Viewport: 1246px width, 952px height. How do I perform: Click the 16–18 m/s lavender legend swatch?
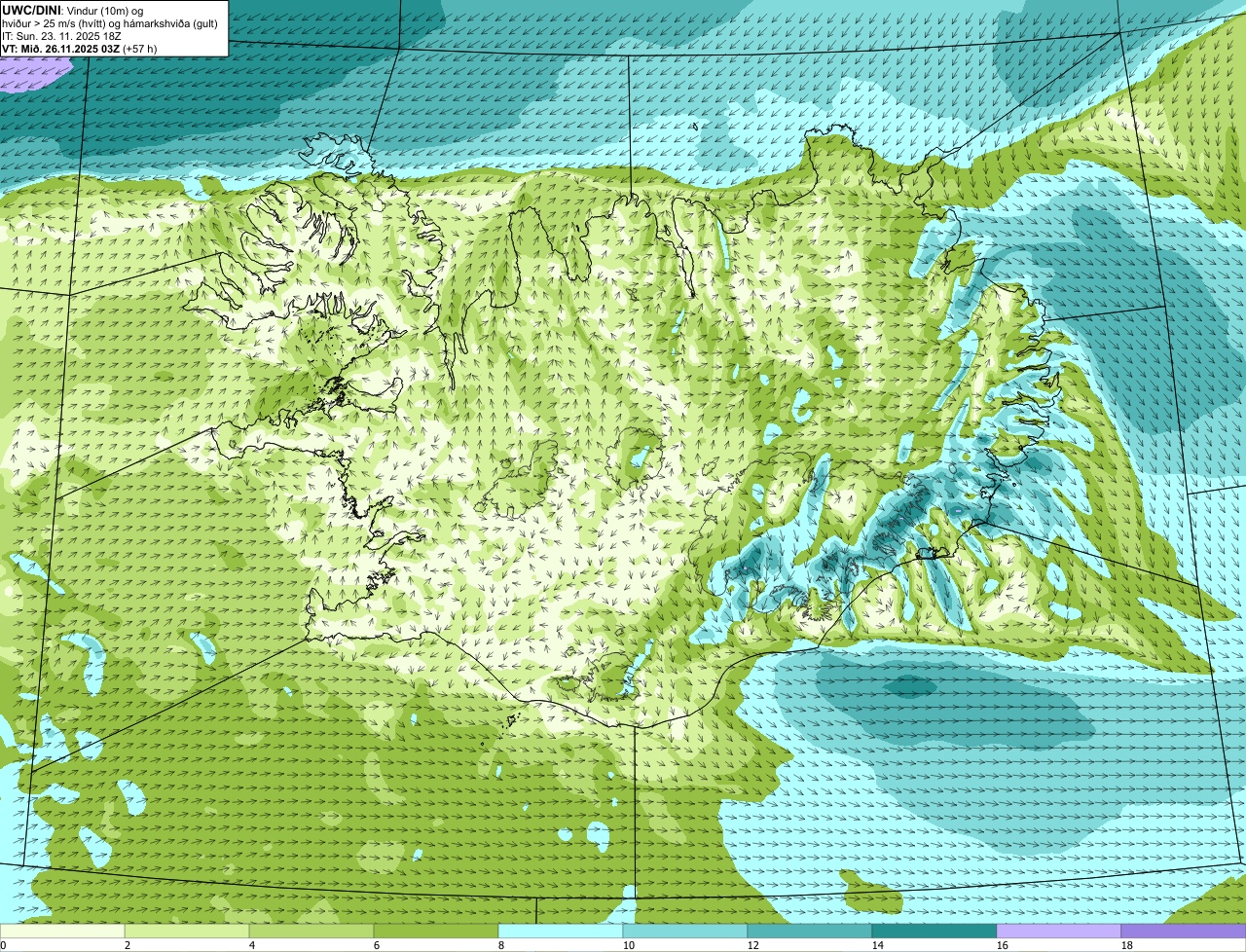pyautogui.click(x=1059, y=931)
